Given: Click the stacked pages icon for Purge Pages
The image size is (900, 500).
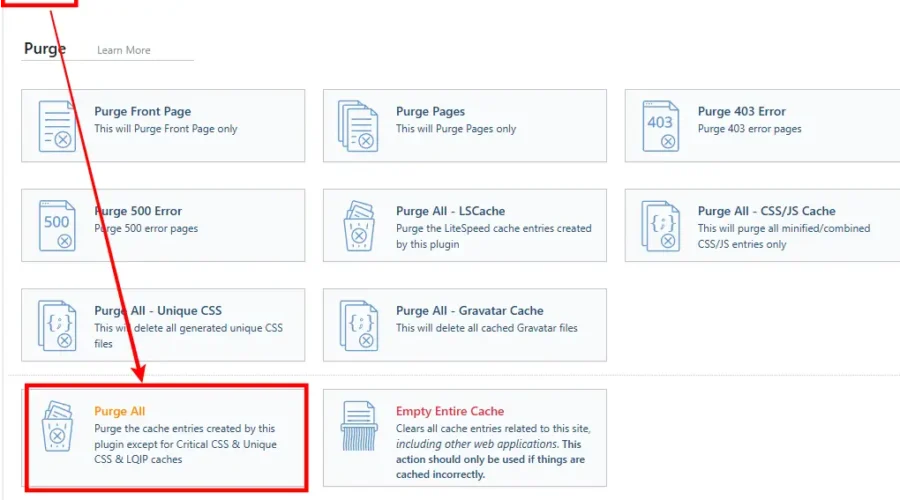Looking at the screenshot, I should 358,126.
